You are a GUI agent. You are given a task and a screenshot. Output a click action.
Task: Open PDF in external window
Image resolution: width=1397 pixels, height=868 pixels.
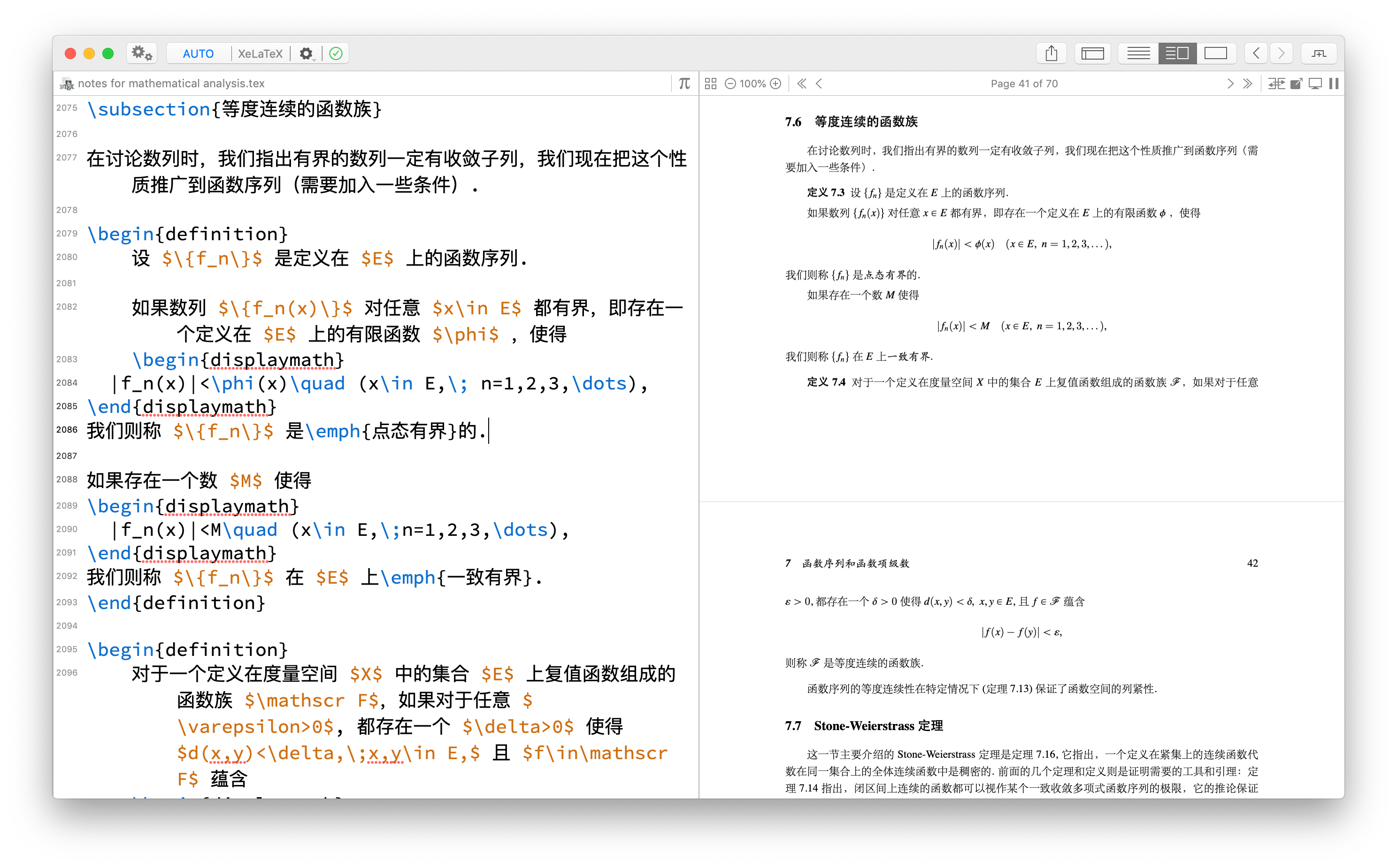coord(1296,83)
